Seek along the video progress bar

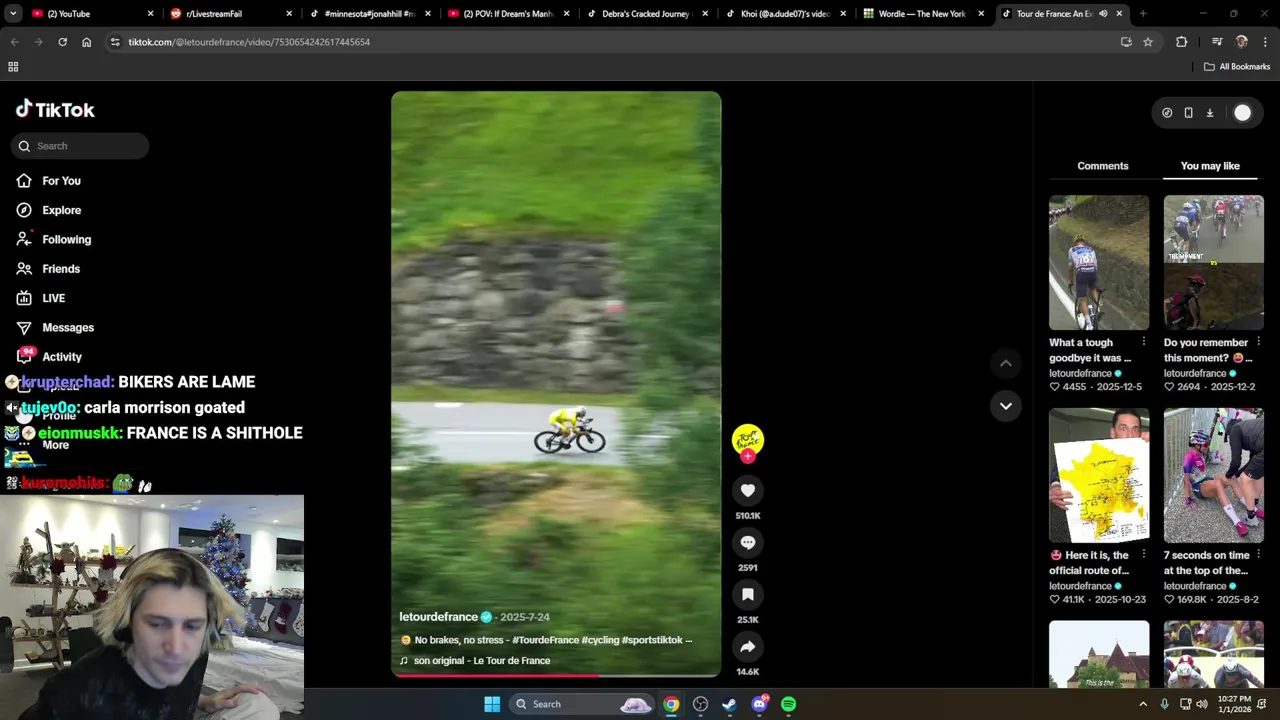[x=556, y=676]
